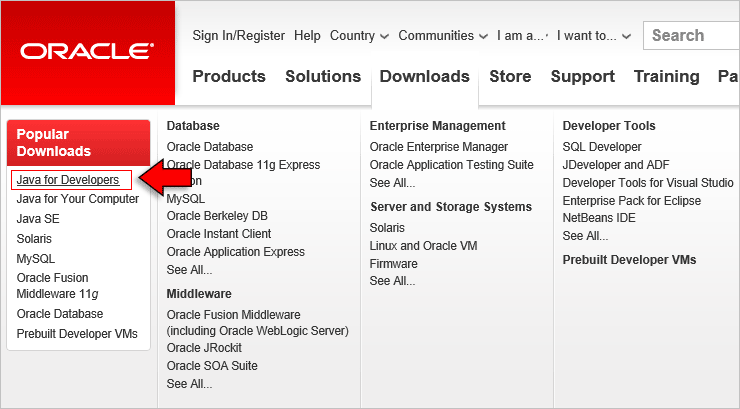Open Oracle SOA Suite link
The width and height of the screenshot is (740, 409).
point(212,366)
